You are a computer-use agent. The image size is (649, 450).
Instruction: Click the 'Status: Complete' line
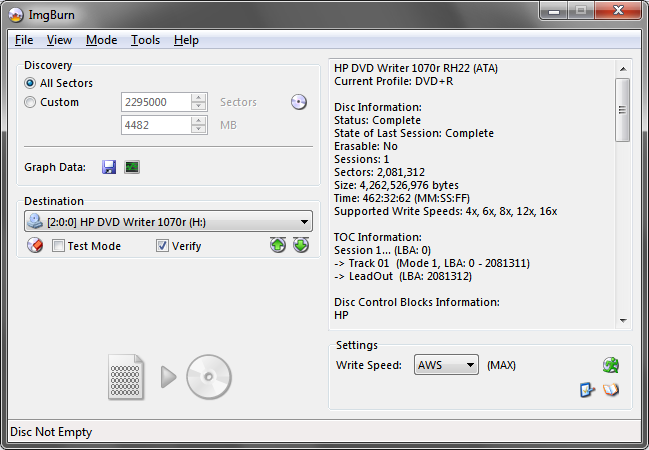click(377, 120)
